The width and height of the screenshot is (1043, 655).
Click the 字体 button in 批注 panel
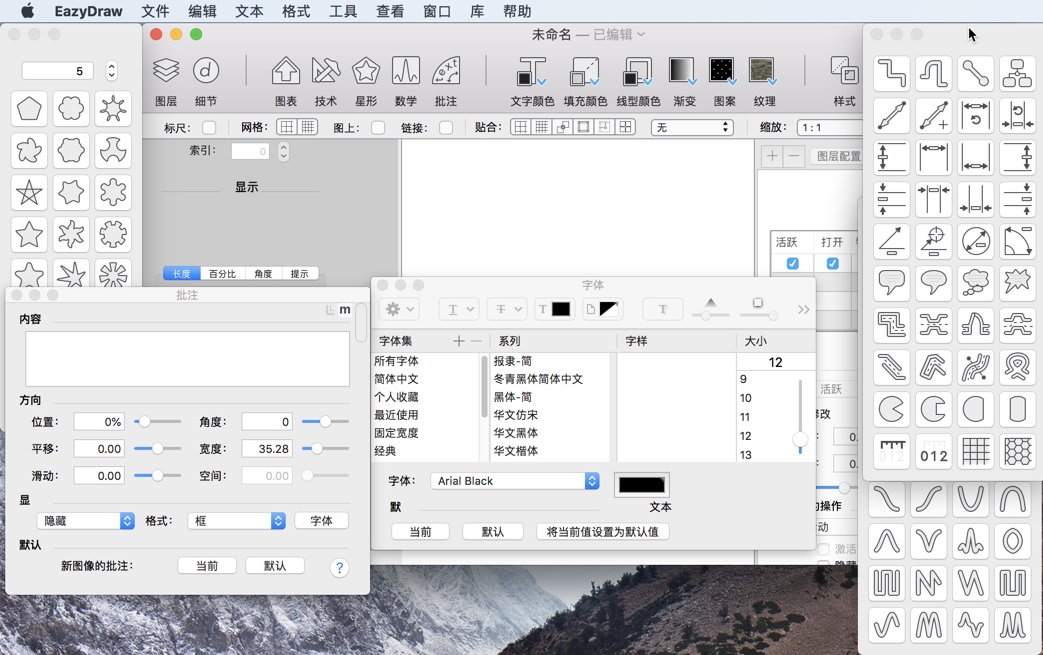(x=321, y=521)
